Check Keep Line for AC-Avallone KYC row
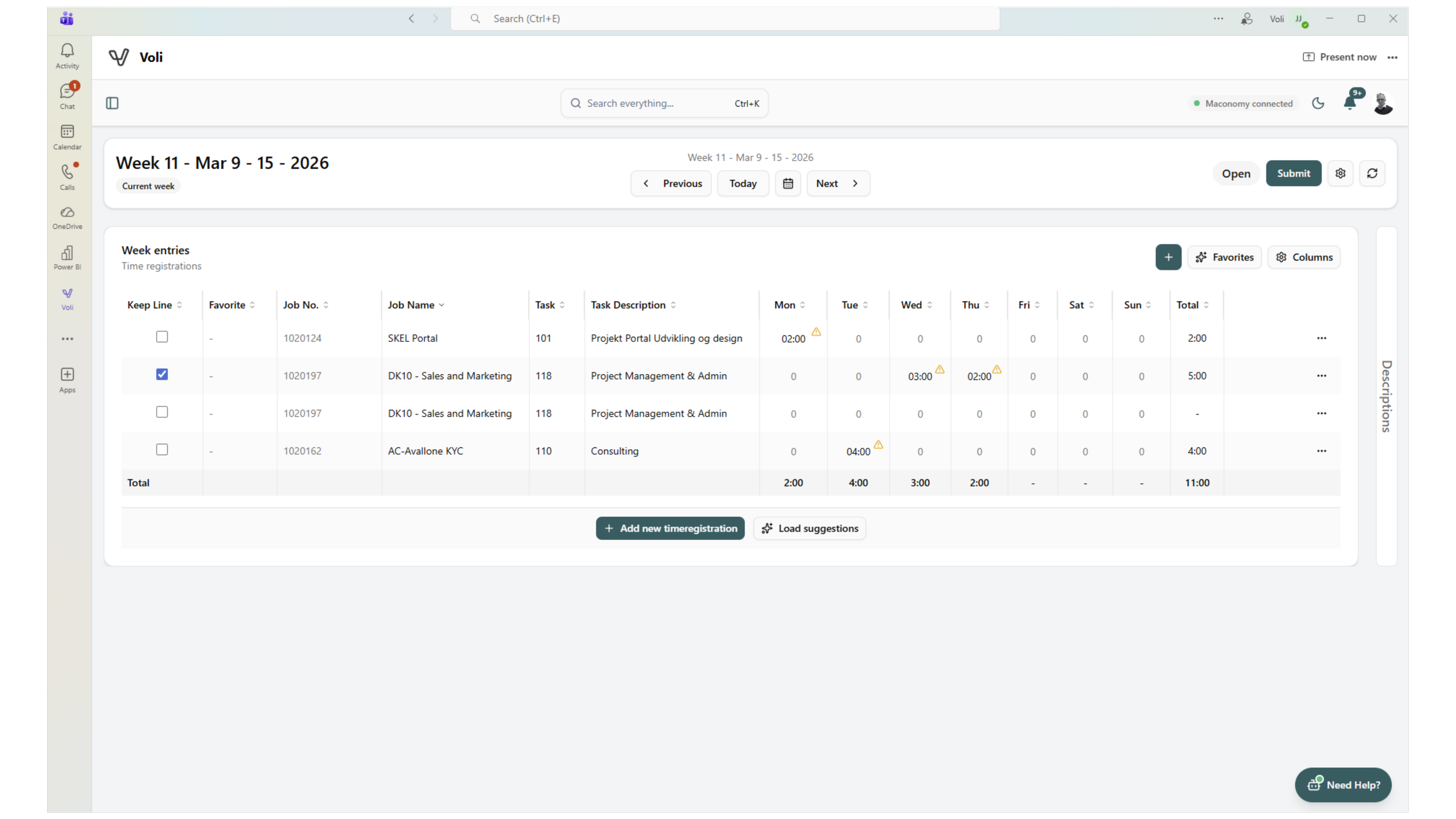1456x819 pixels. pos(162,450)
